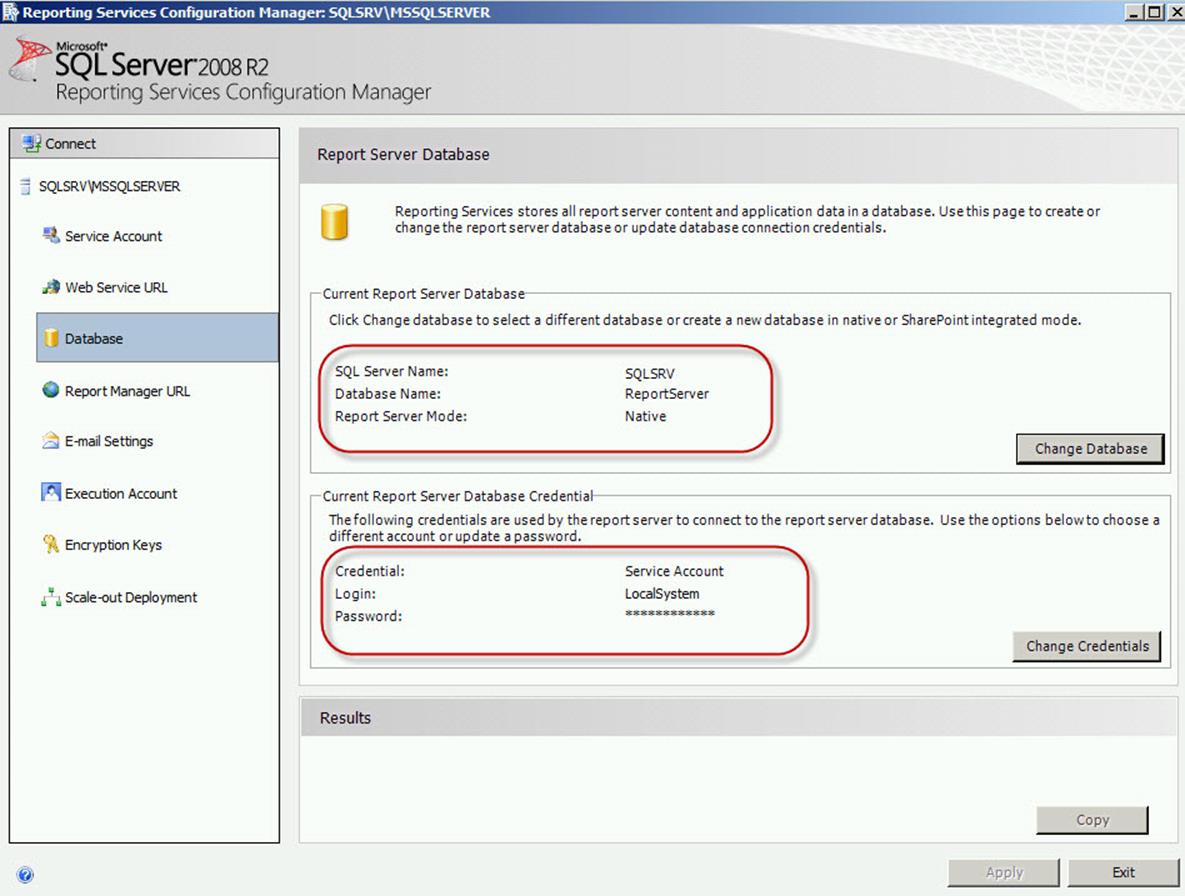Click the 'Login:' label
Screen dimensions: 1185x896
(355, 594)
